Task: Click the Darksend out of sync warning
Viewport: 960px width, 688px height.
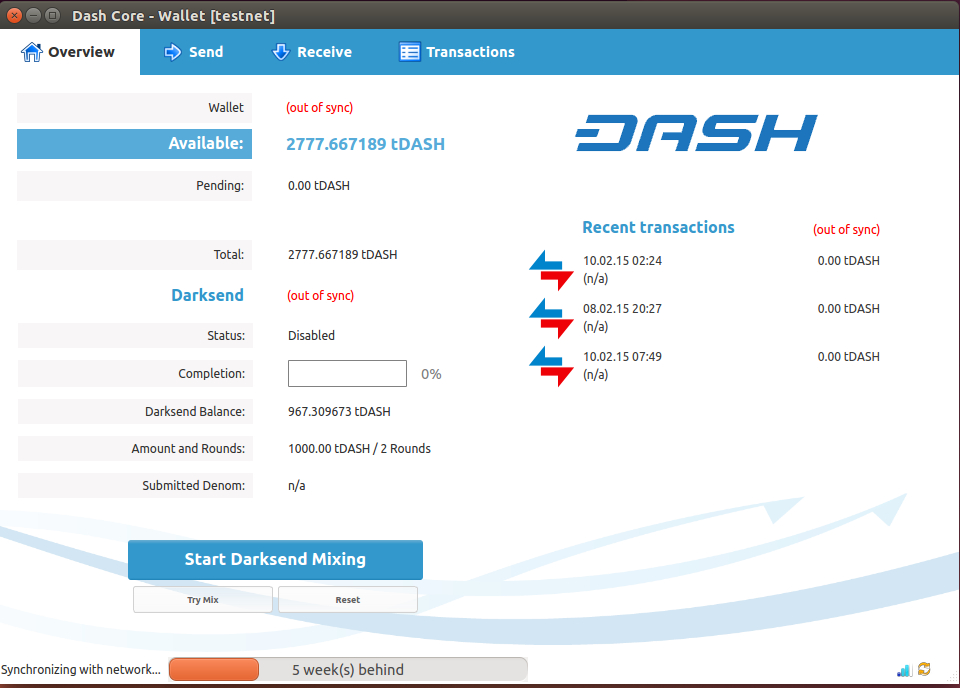Action: [x=321, y=296]
